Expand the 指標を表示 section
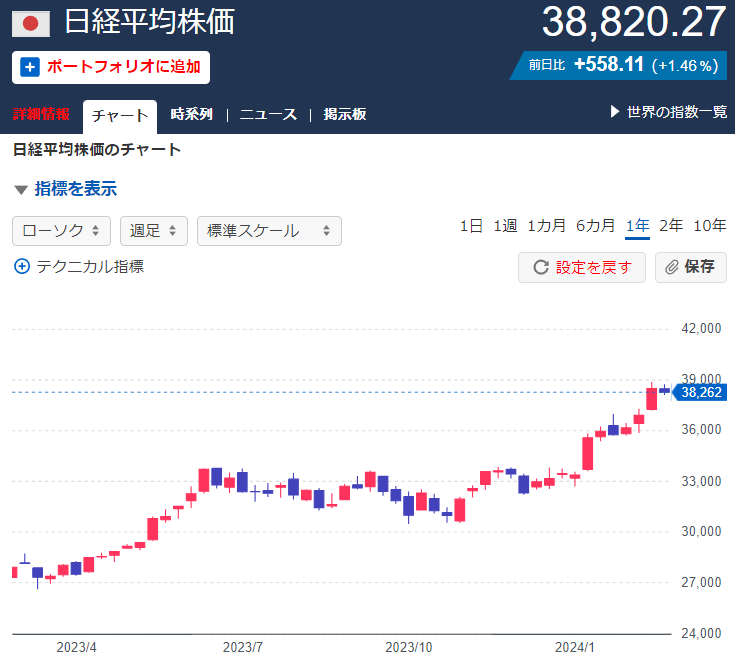Screen dimensions: 735x662 point(66,189)
